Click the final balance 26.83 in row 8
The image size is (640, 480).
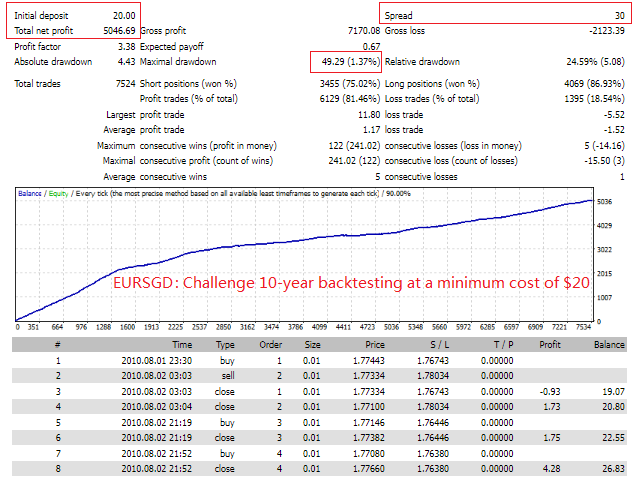(x=611, y=468)
